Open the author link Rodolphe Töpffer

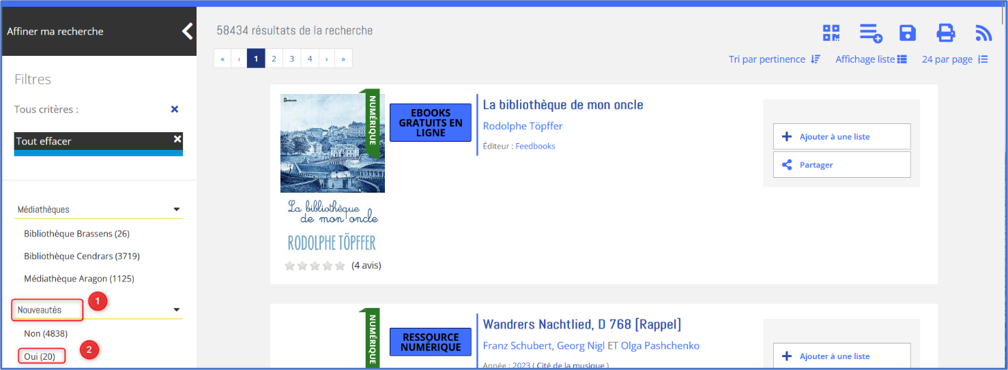[523, 126]
